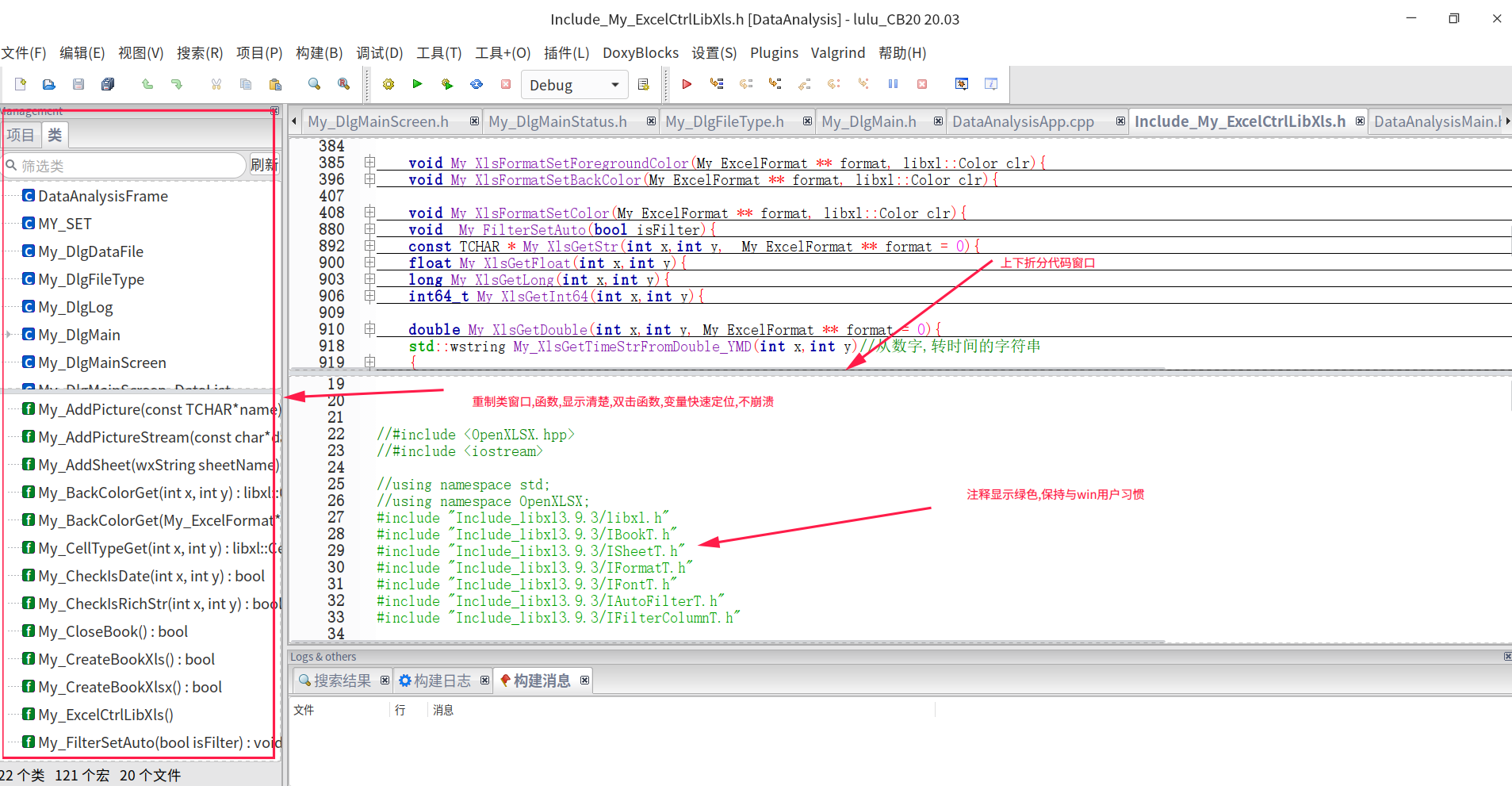Click the Save all files icon
The height and width of the screenshot is (786, 1512).
tap(108, 84)
